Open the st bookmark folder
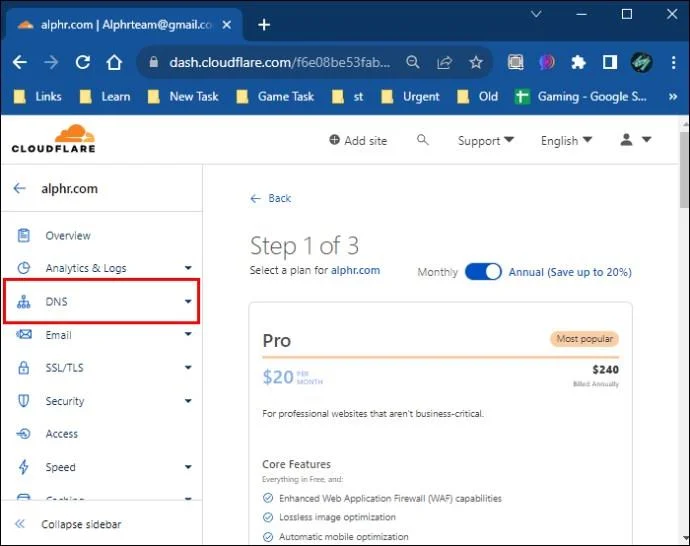 click(348, 96)
